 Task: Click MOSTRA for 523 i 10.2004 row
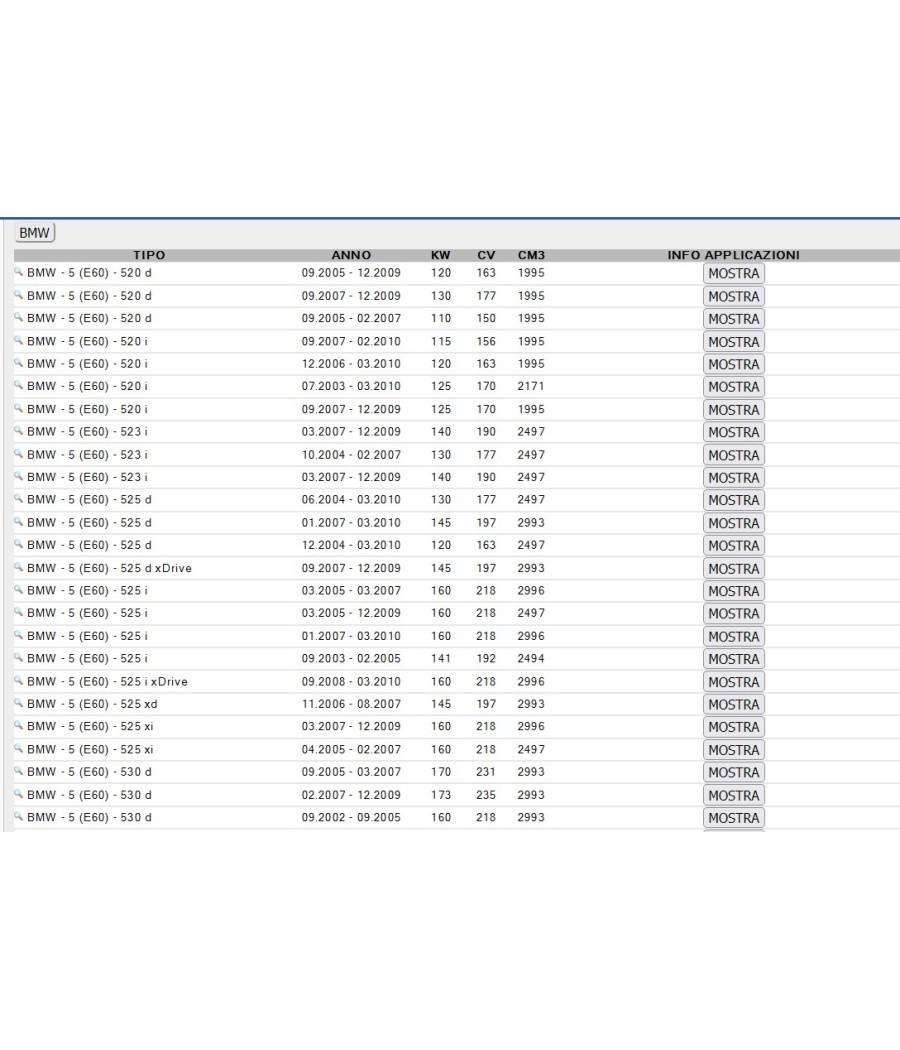click(733, 455)
